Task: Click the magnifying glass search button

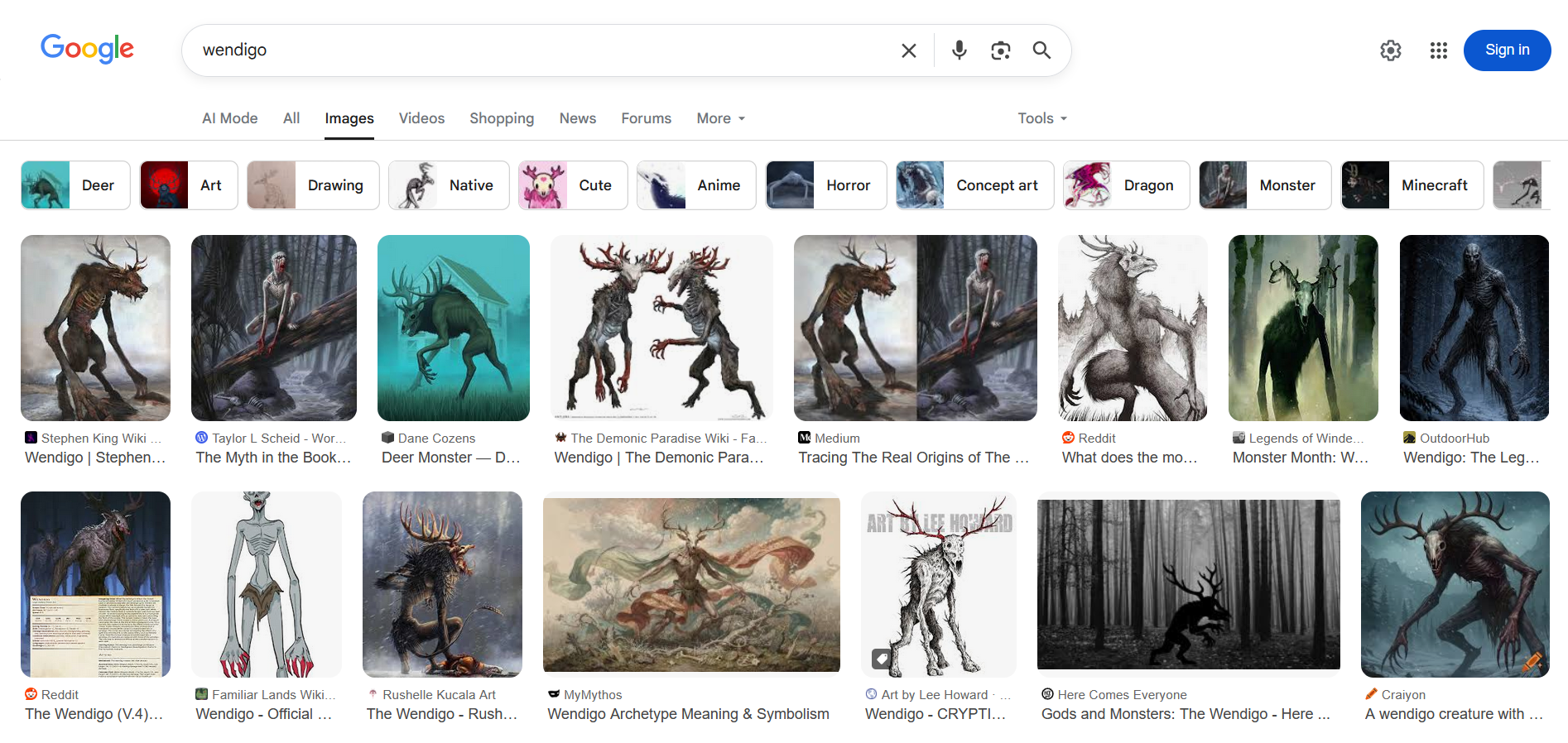Action: click(x=1041, y=50)
